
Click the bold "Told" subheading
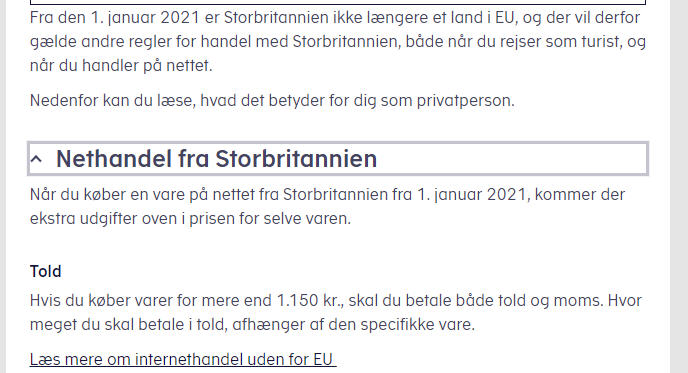(46, 271)
